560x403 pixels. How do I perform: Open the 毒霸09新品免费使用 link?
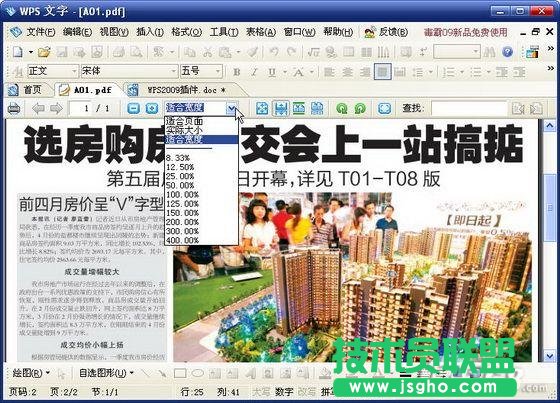[465, 33]
